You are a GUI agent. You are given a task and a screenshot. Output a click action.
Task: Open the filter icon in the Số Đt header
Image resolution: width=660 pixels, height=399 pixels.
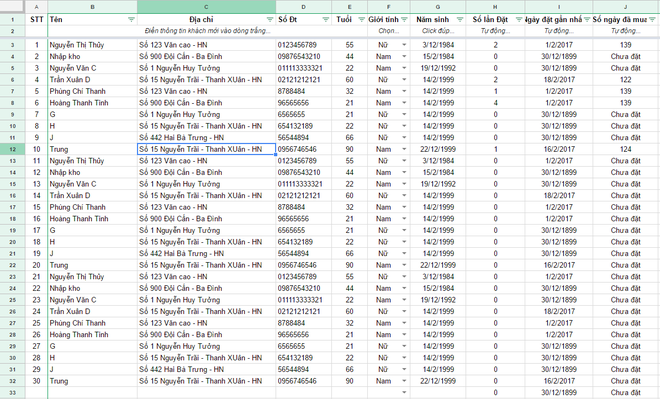(x=326, y=20)
